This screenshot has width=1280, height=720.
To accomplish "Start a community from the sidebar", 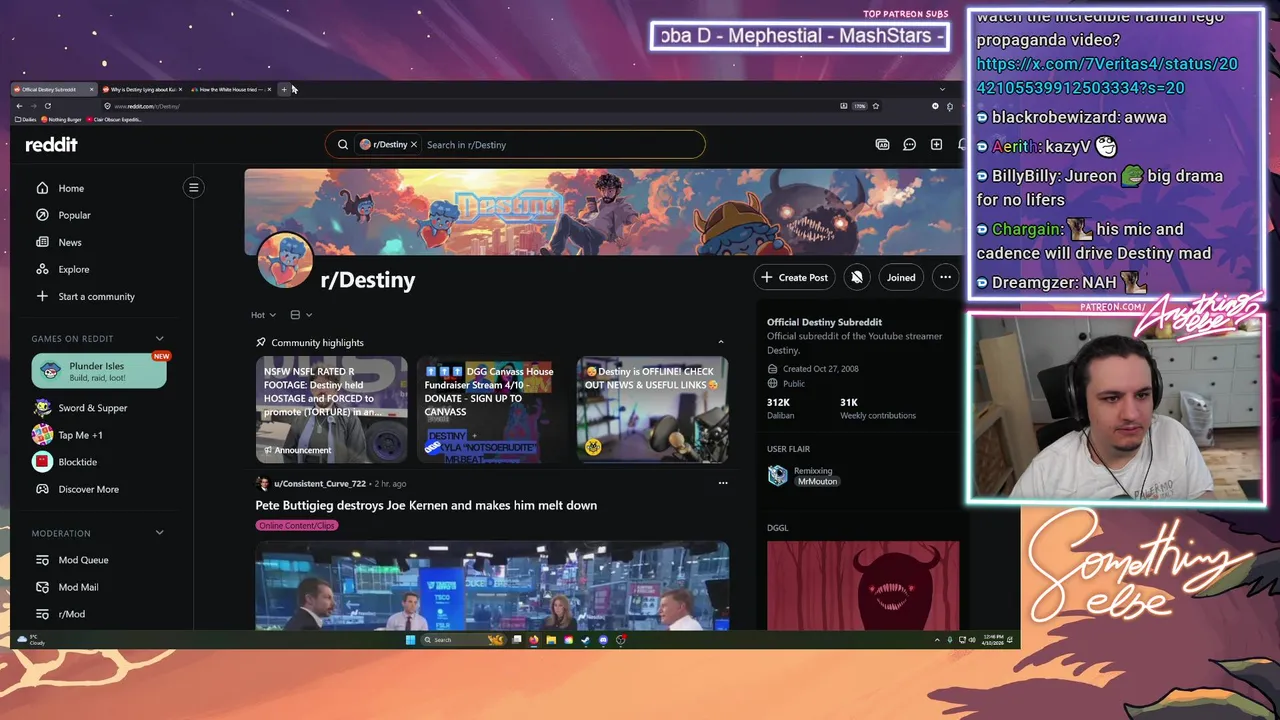I will tap(96, 296).
